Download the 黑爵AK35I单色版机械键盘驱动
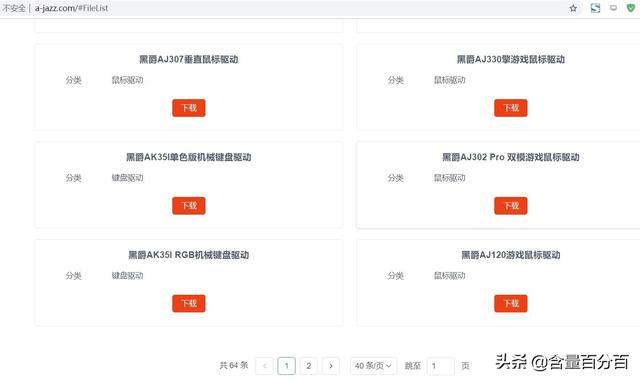The width and height of the screenshot is (640, 381). pyautogui.click(x=189, y=205)
